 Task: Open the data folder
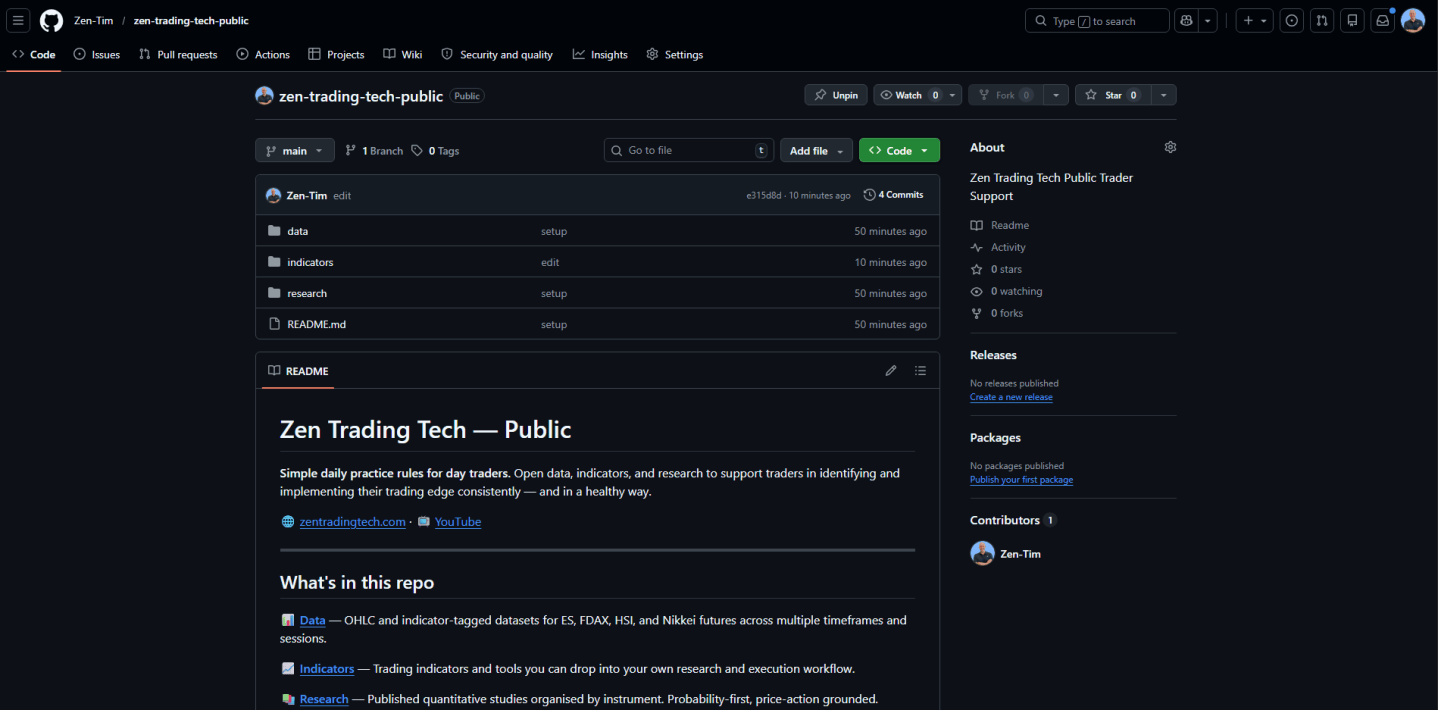point(297,231)
